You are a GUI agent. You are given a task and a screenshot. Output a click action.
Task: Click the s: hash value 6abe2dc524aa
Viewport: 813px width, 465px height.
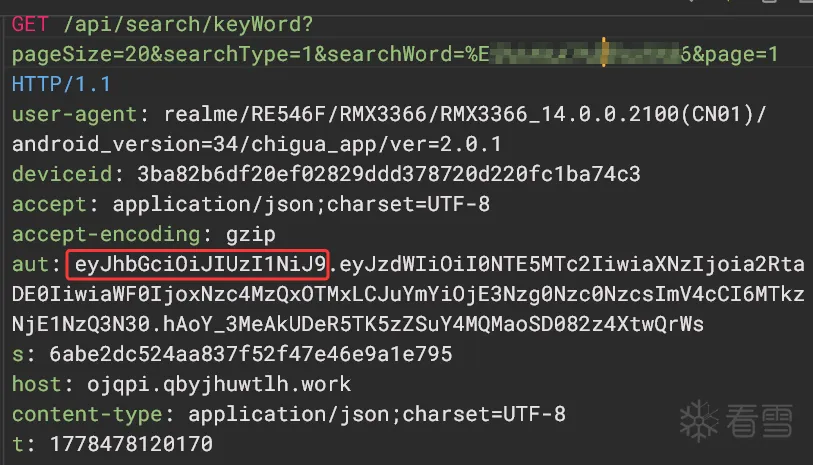coord(250,355)
